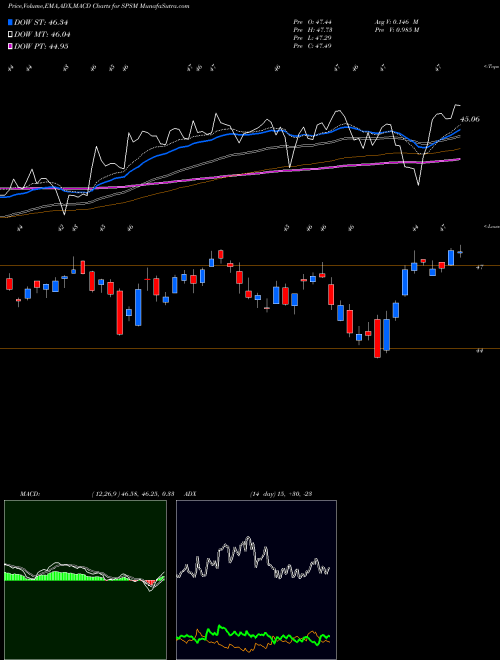Click the Avg V: 0.146 M value
500x660 pixels.
click(396, 21)
